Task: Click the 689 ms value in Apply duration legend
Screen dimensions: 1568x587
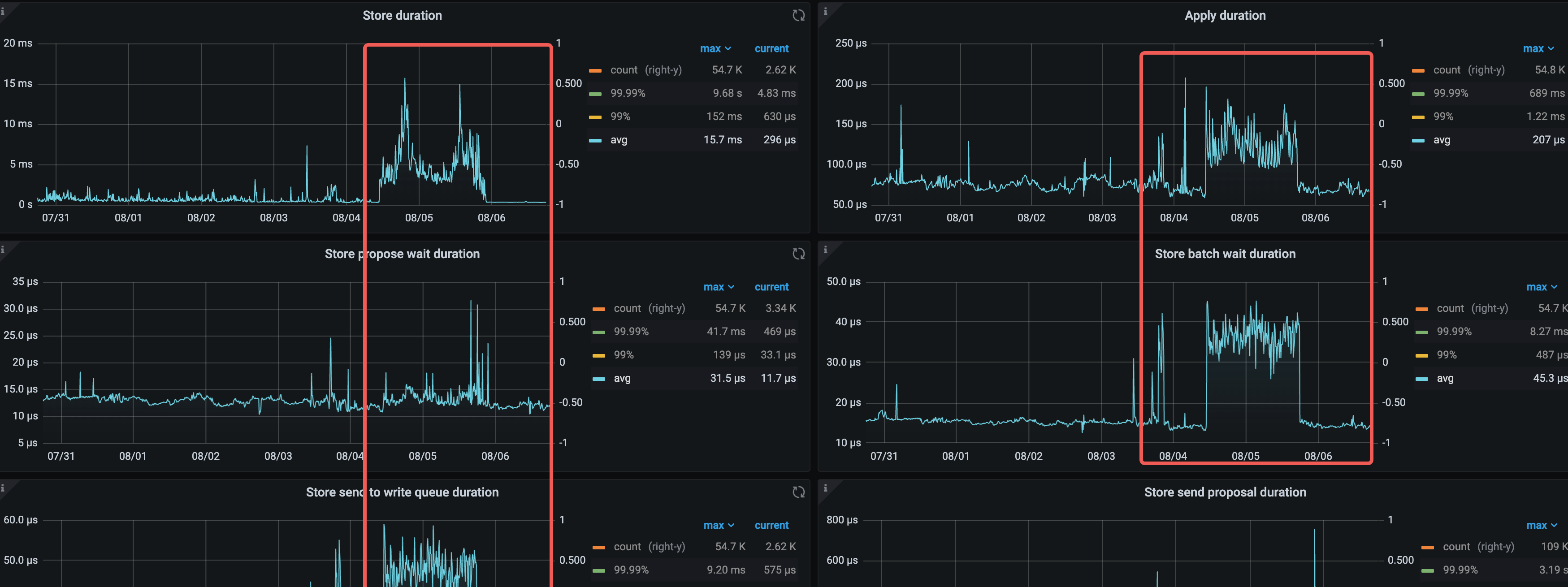Action: click(x=1546, y=93)
